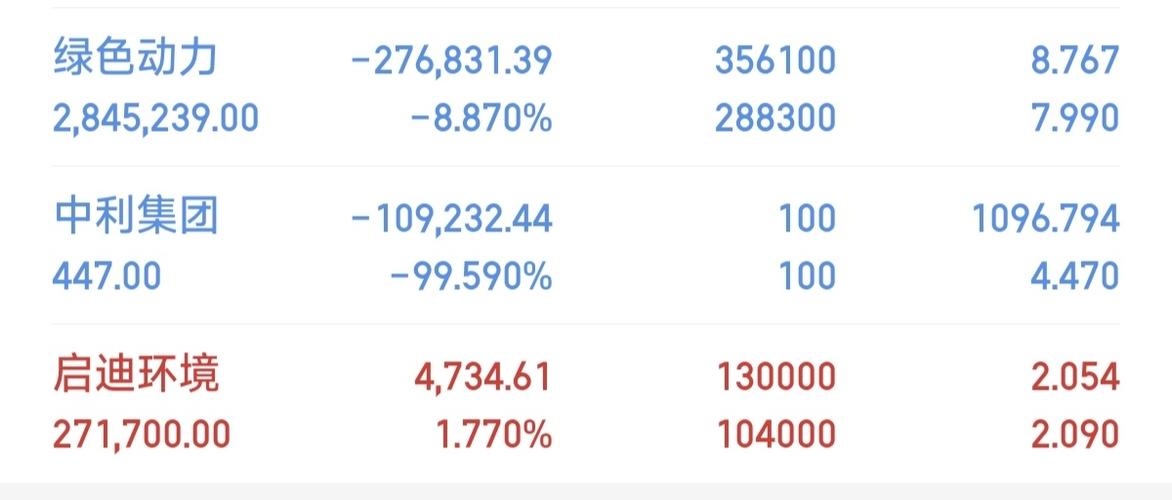This screenshot has width=1172, height=500.
Task: Tap 启迪环境 profit percentage 1.770%
Action: point(494,434)
